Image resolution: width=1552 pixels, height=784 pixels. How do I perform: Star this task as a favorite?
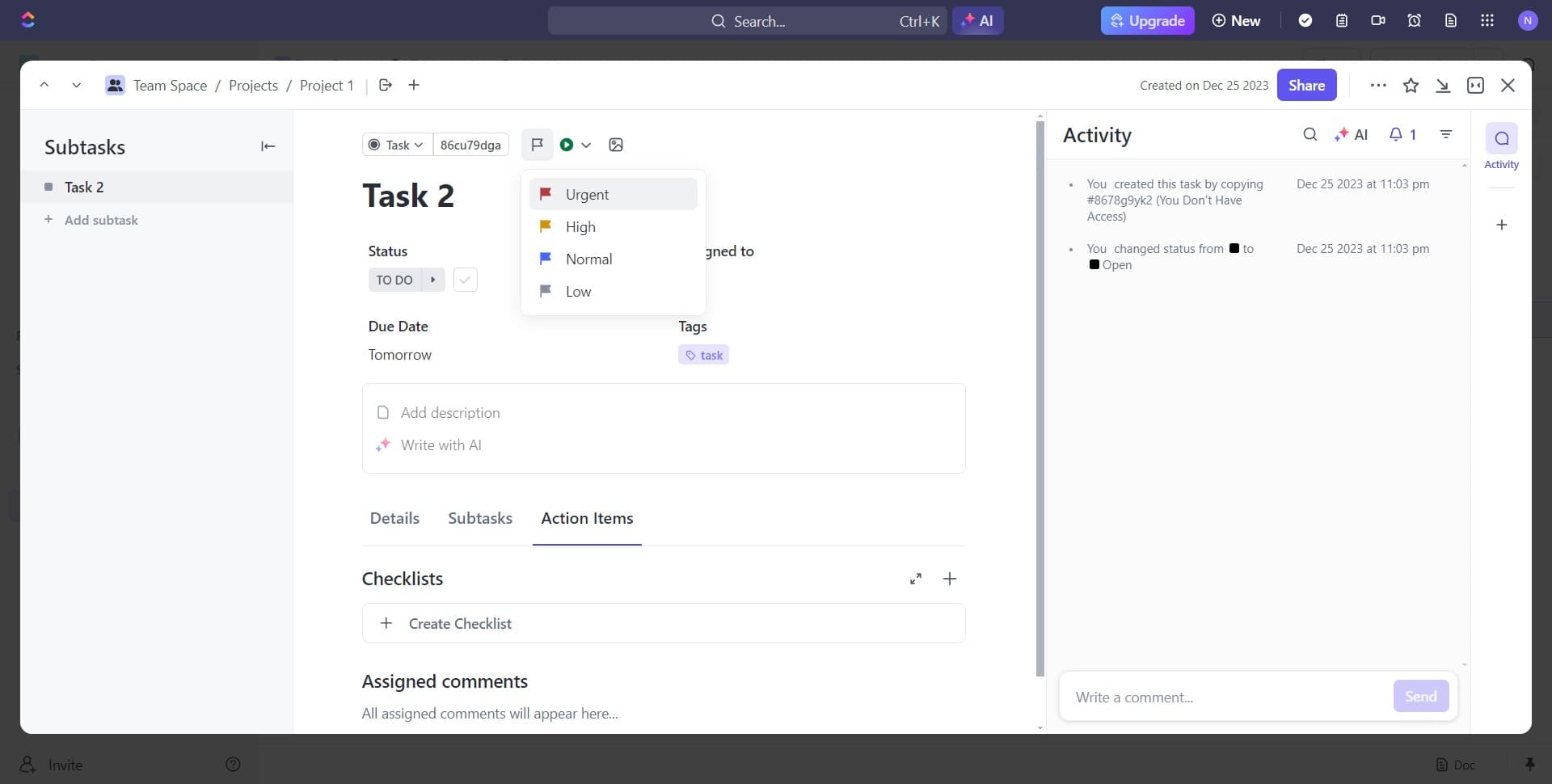(1411, 85)
